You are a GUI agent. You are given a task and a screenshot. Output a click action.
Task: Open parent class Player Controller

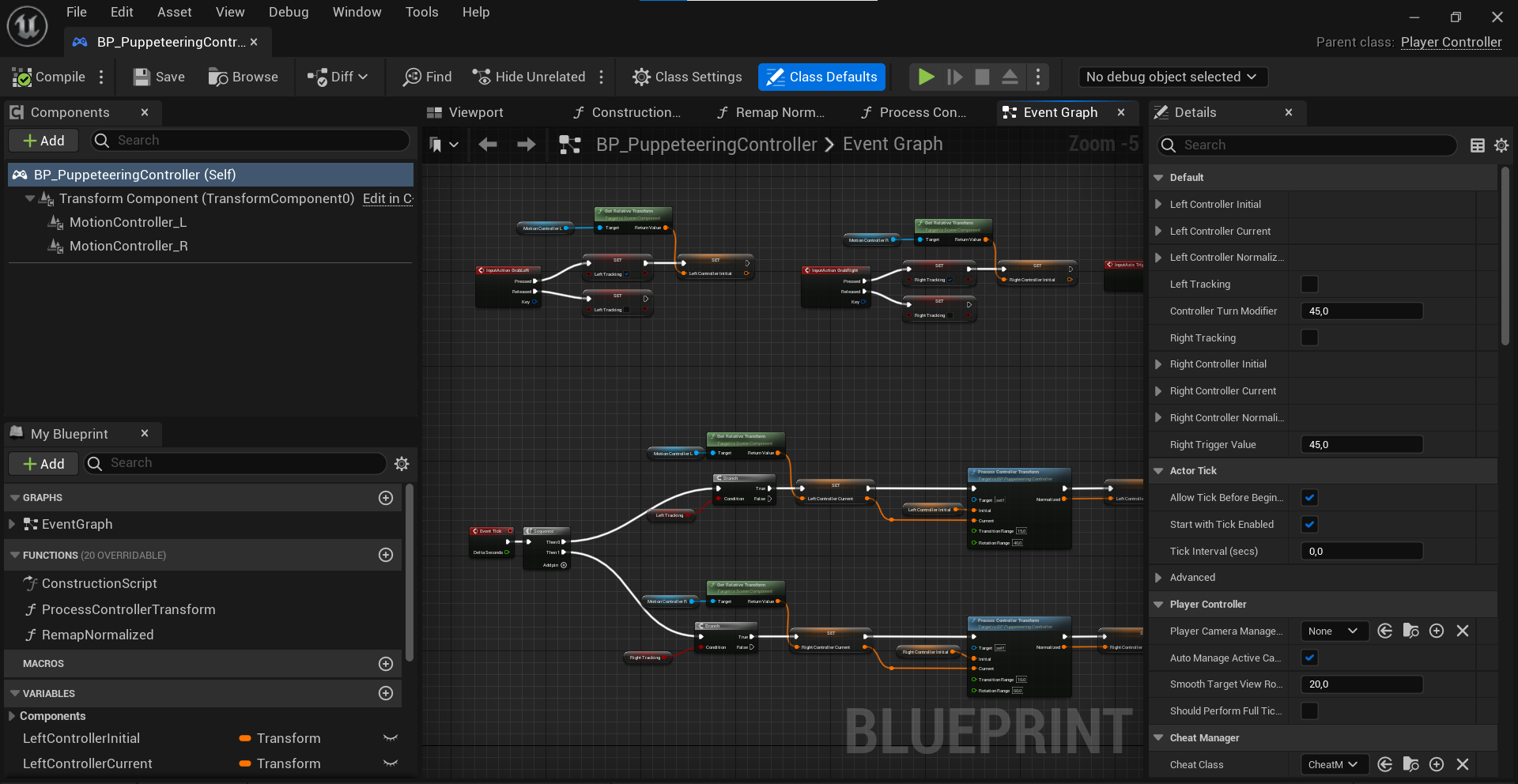click(1451, 42)
